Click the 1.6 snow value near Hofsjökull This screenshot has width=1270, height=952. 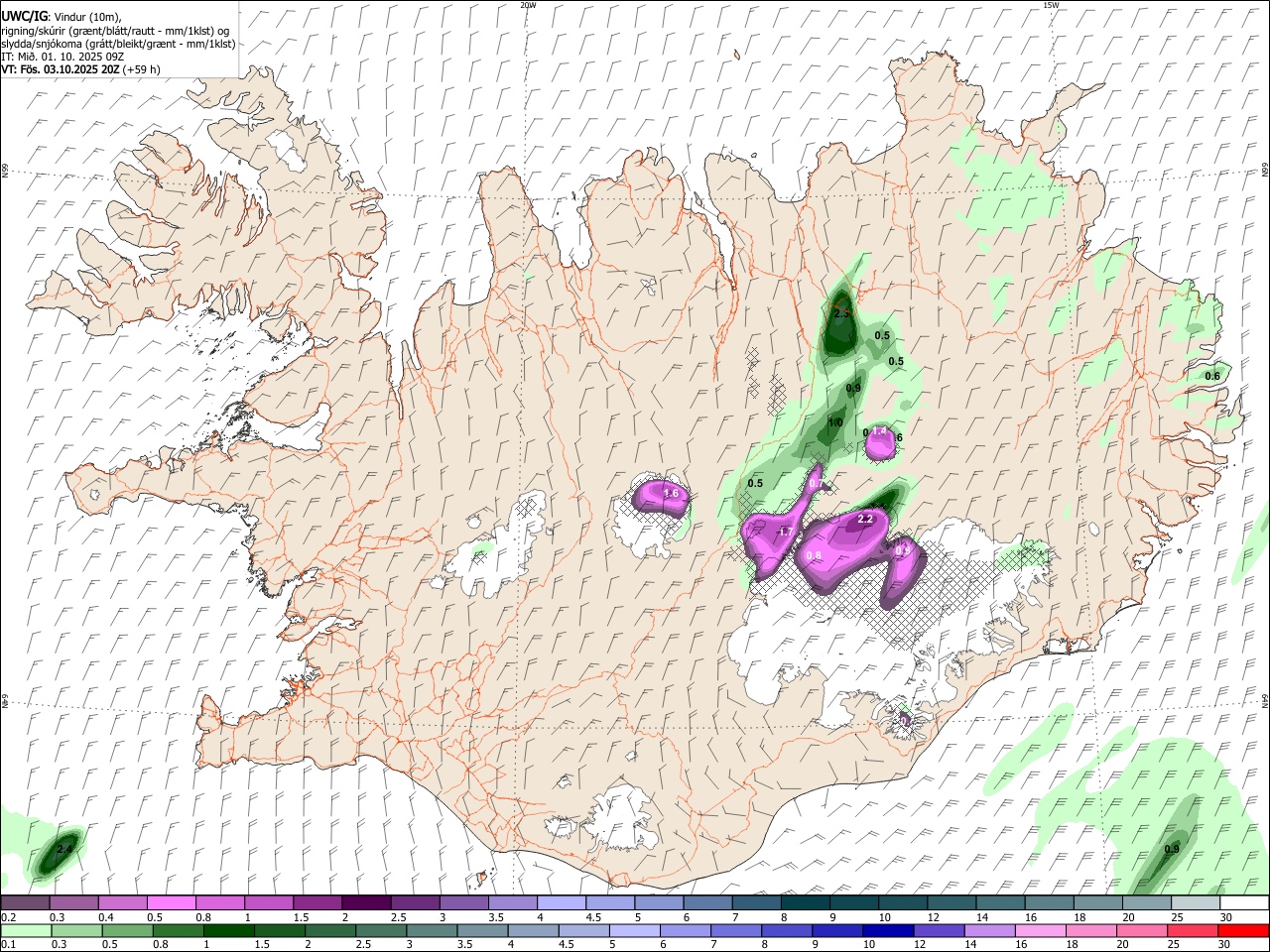pos(671,494)
